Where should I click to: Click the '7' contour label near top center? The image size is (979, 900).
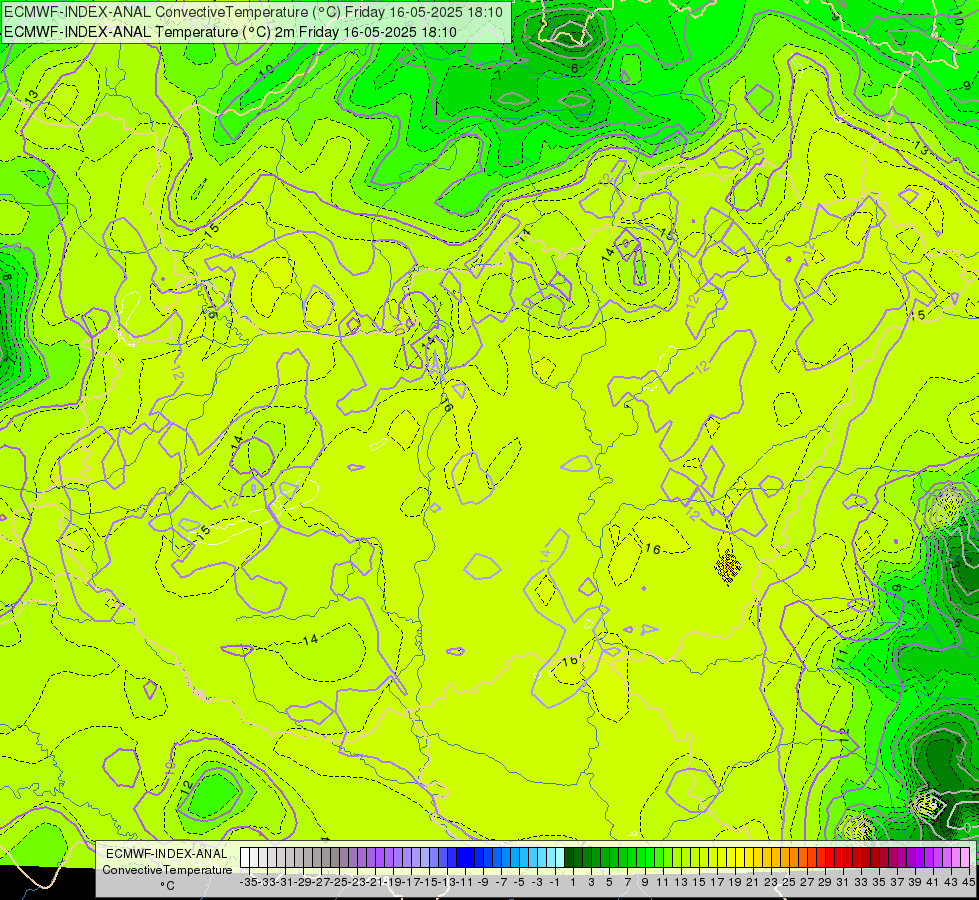coord(498,75)
